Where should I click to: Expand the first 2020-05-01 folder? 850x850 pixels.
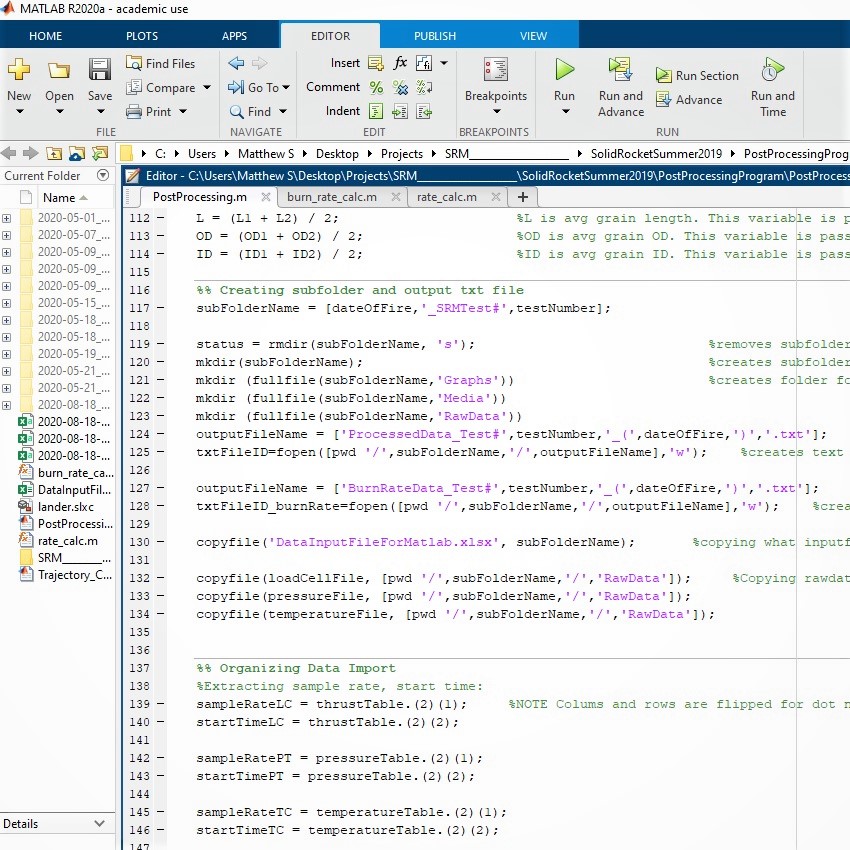click(7, 218)
